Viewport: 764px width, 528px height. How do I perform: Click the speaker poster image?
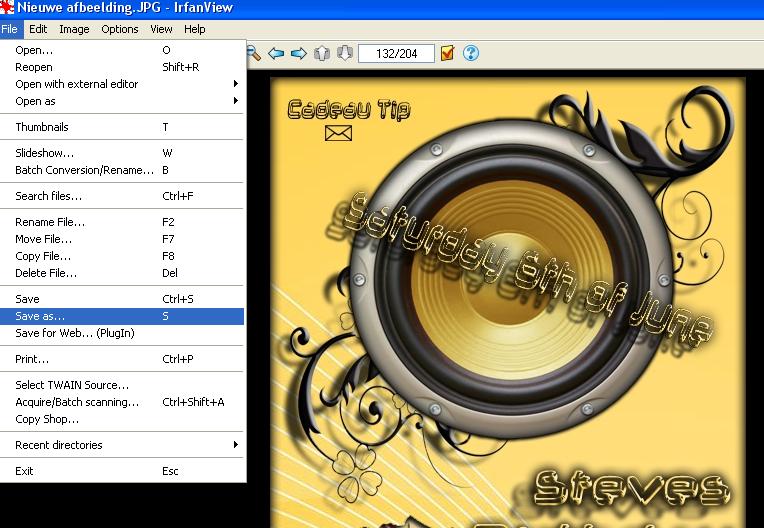[510, 300]
